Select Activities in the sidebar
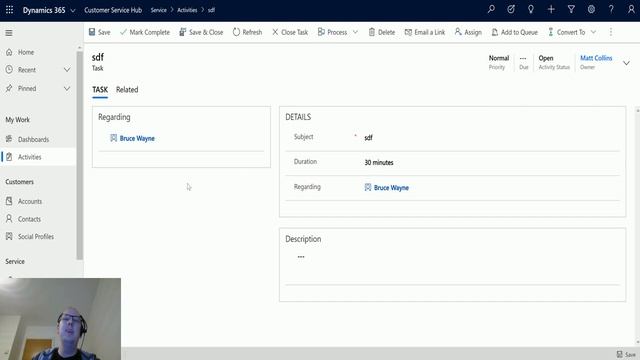This screenshot has width=640, height=360. 39,157
